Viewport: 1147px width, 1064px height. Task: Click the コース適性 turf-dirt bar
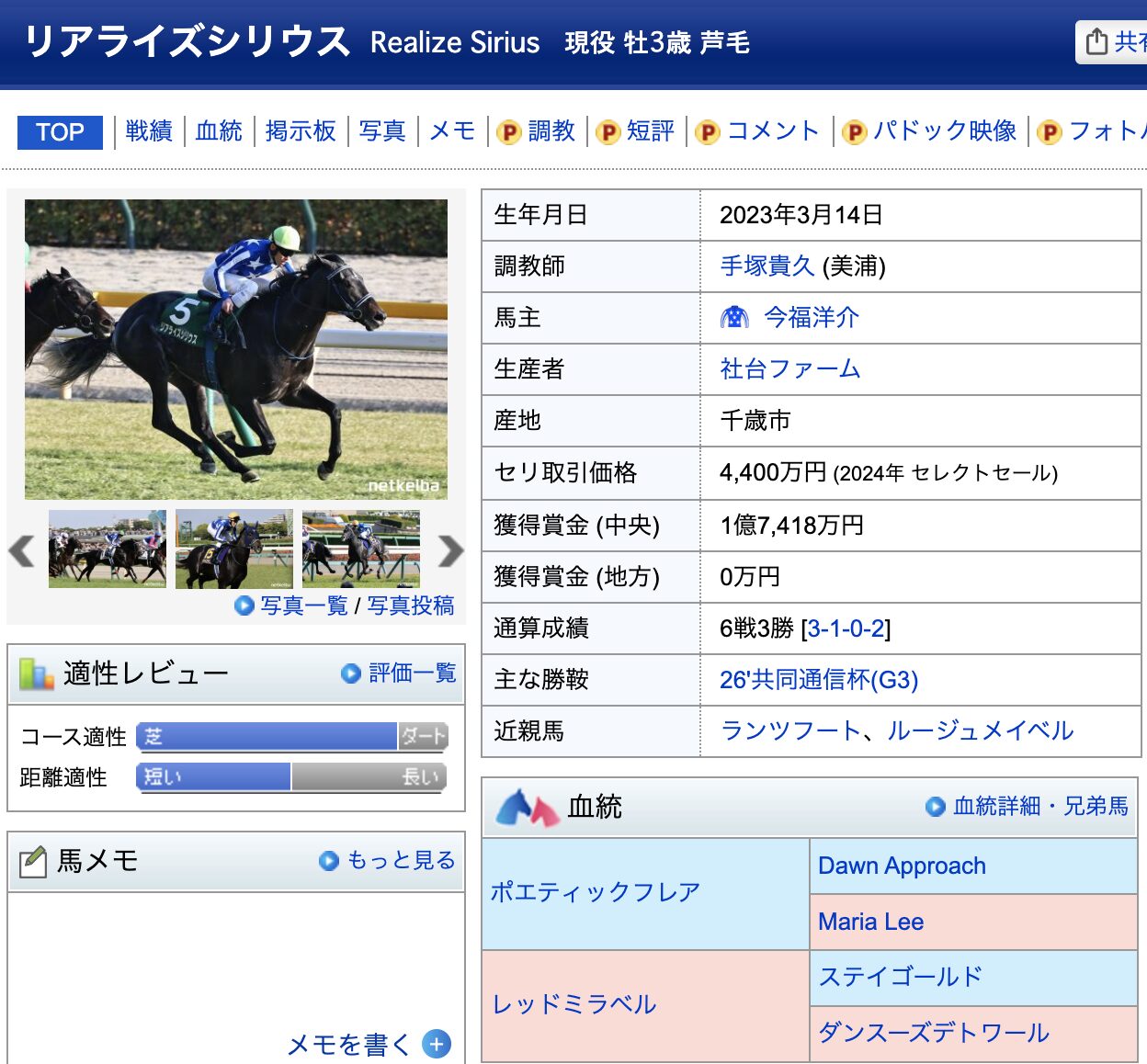(292, 736)
